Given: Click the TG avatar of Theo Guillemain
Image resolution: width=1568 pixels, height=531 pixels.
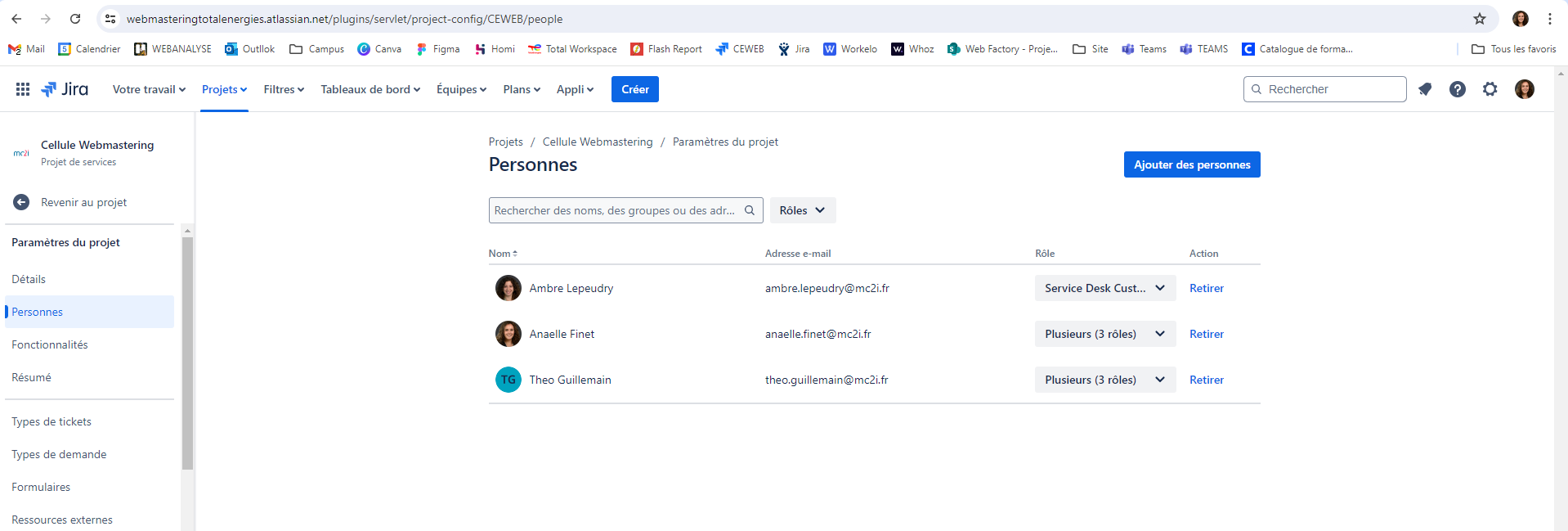Looking at the screenshot, I should point(508,380).
